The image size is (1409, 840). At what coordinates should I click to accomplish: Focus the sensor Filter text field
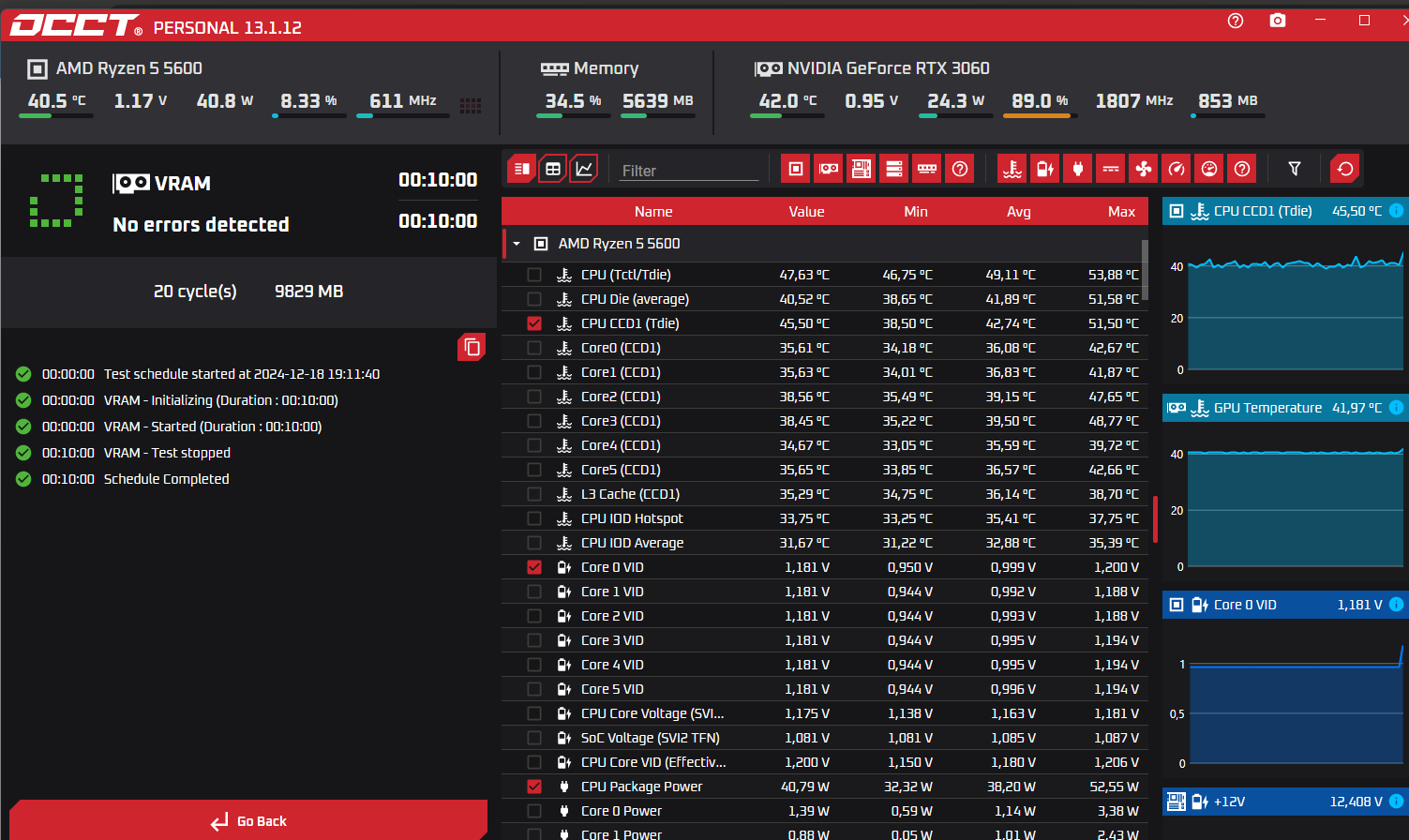688,171
